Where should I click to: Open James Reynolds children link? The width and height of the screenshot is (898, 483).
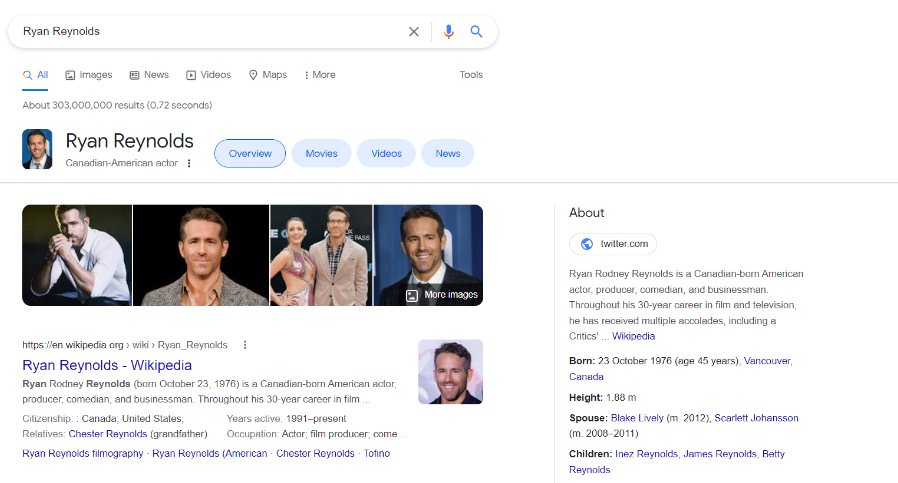[720, 454]
